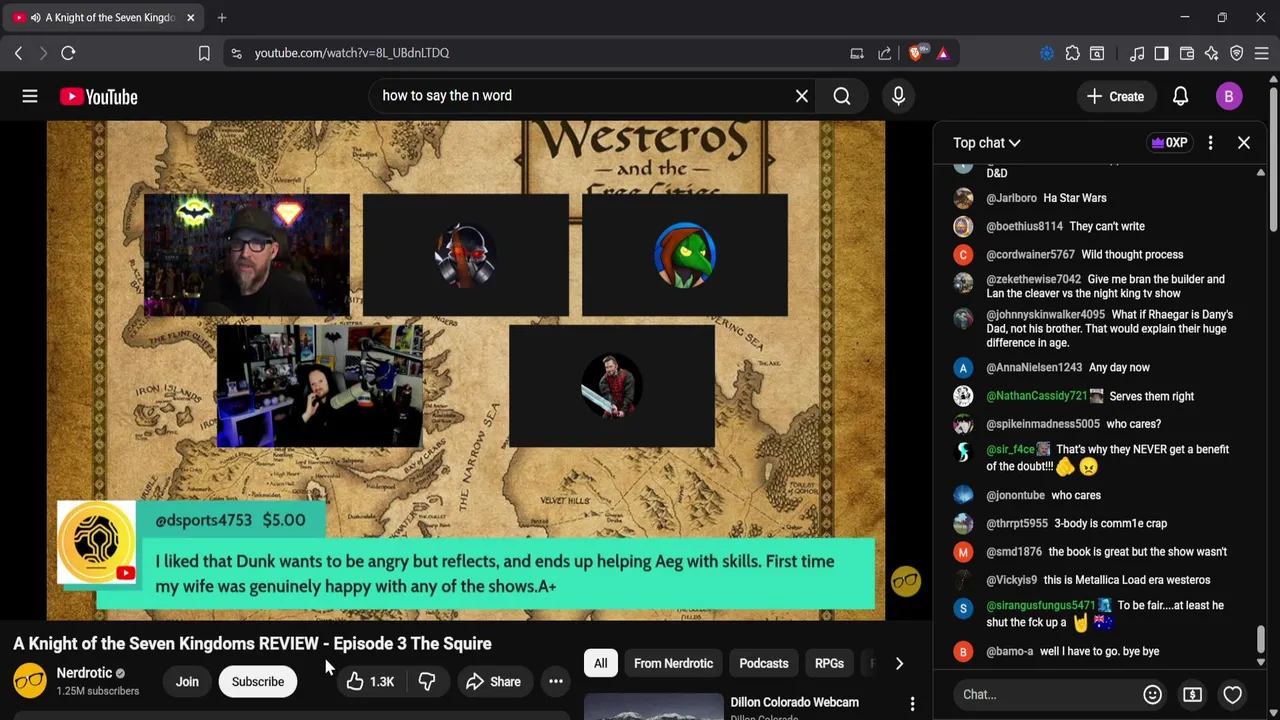Send a Super Chat dollar icon
Screen dimensions: 1280x720
[1192, 694]
